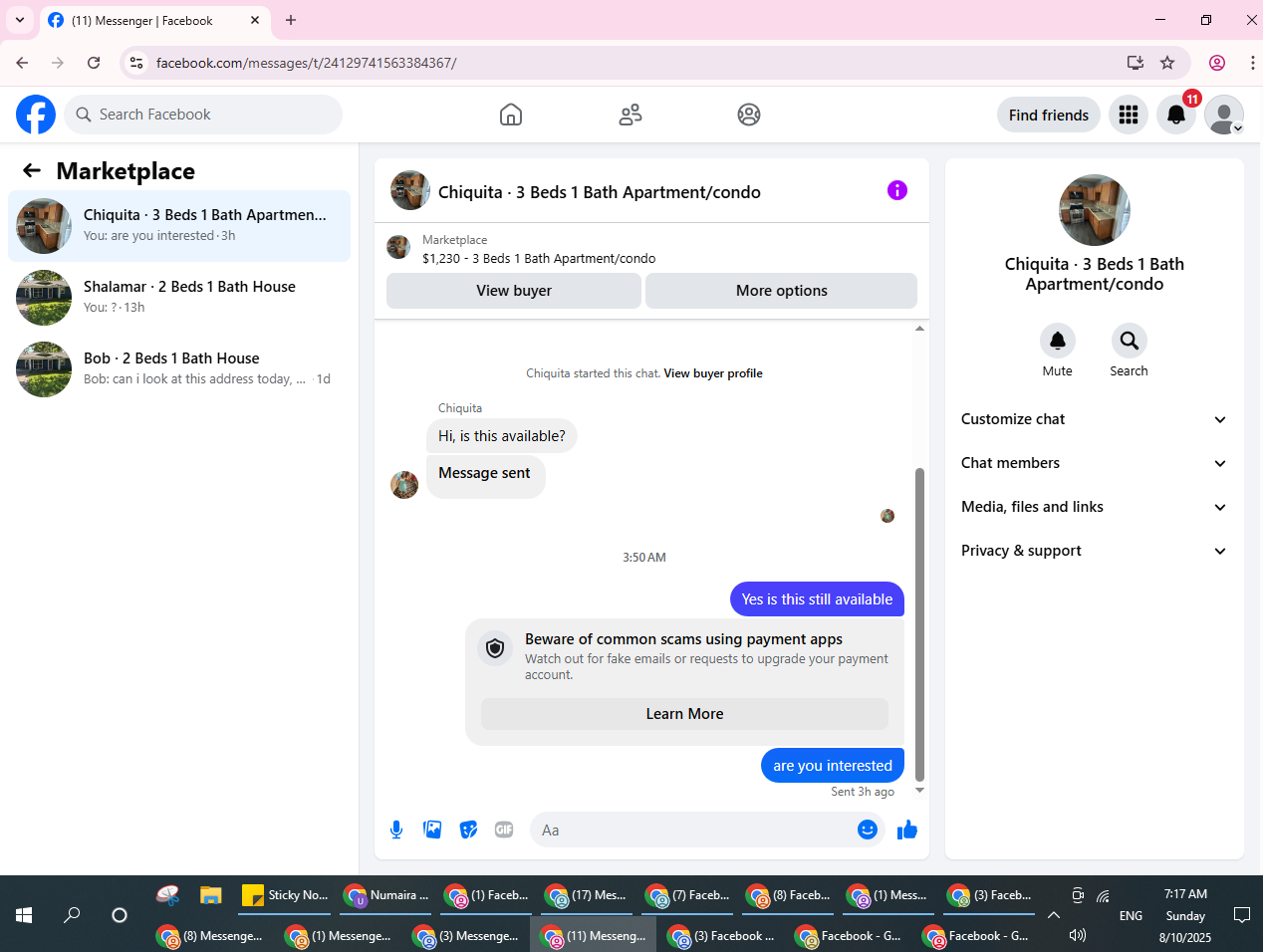Show hidden system tray icons
1263x952 pixels.
coord(1054,914)
